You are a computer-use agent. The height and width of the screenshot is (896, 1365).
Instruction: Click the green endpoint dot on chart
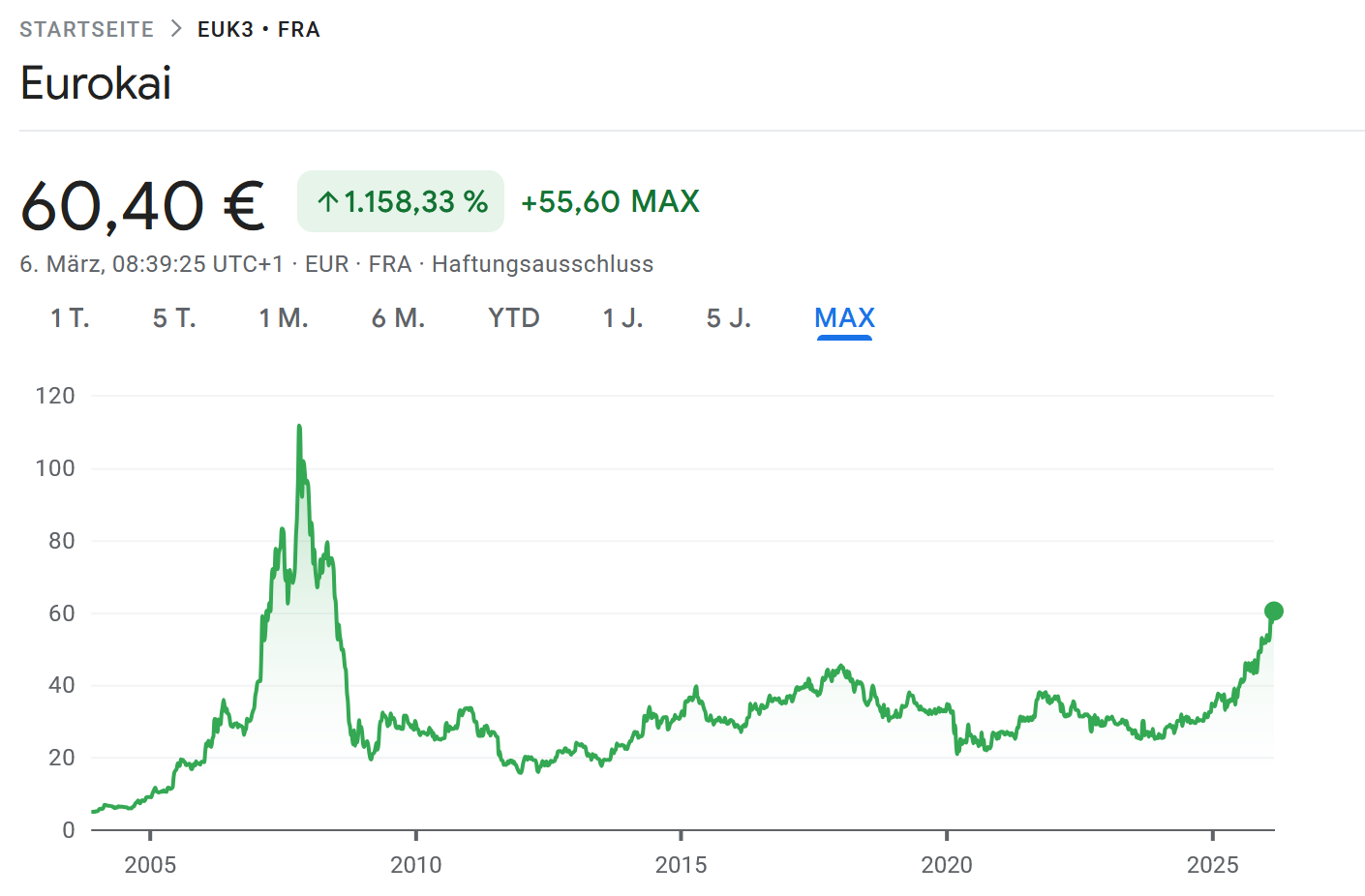(x=1274, y=611)
